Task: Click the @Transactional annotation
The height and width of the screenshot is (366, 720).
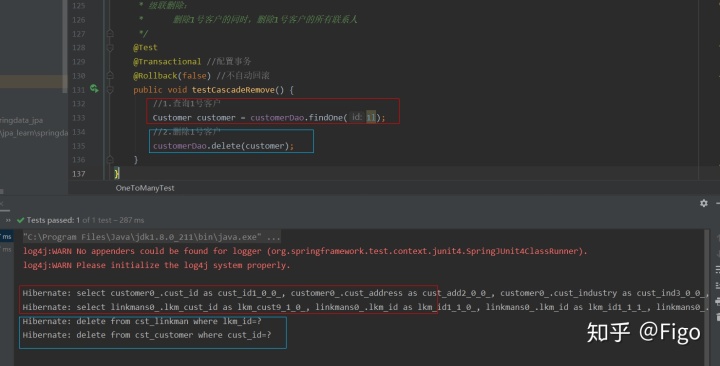Action: pos(167,62)
